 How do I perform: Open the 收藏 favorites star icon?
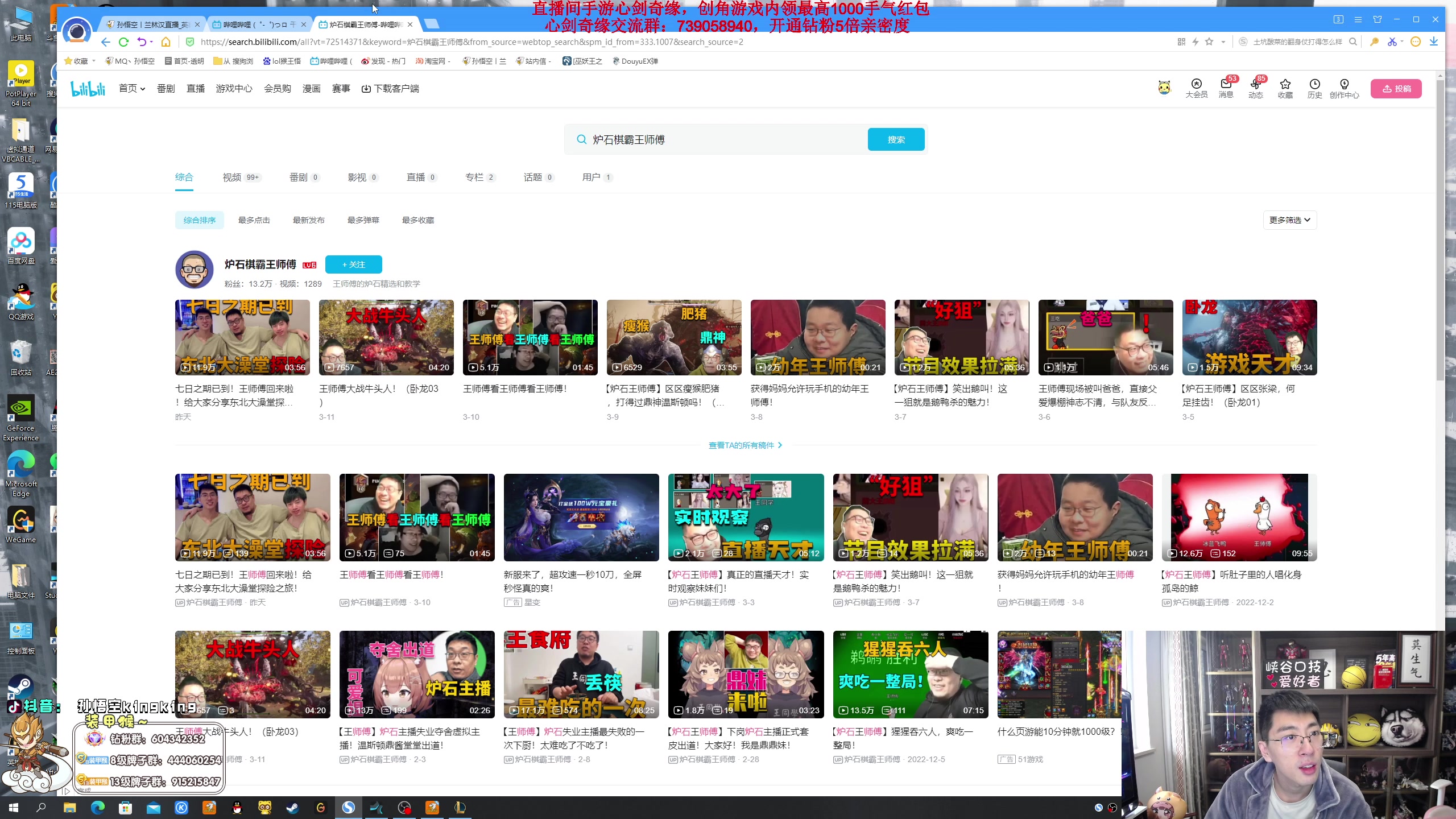pos(1285,88)
